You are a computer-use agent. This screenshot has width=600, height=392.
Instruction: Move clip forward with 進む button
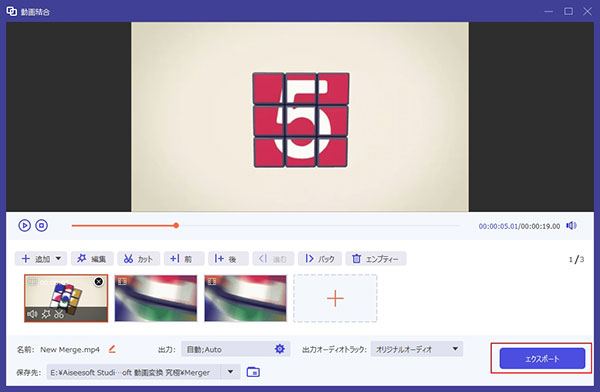pyautogui.click(x=273, y=259)
